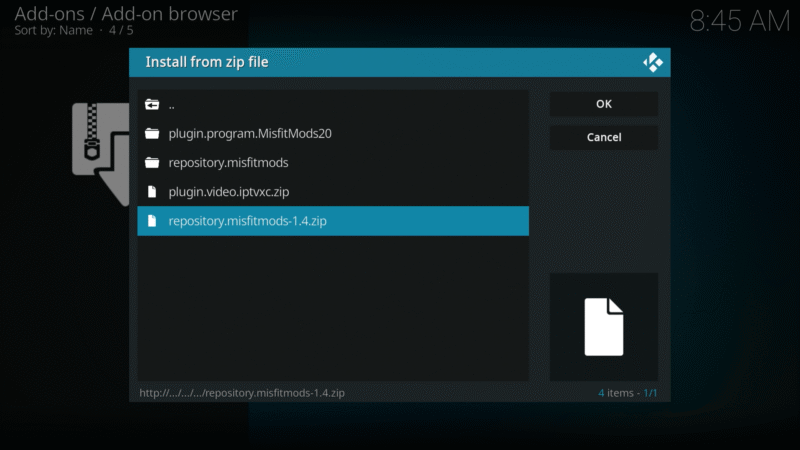Image resolution: width=800 pixels, height=450 pixels.
Task: Click the '4 items - 1/1' counter
Action: point(628,393)
